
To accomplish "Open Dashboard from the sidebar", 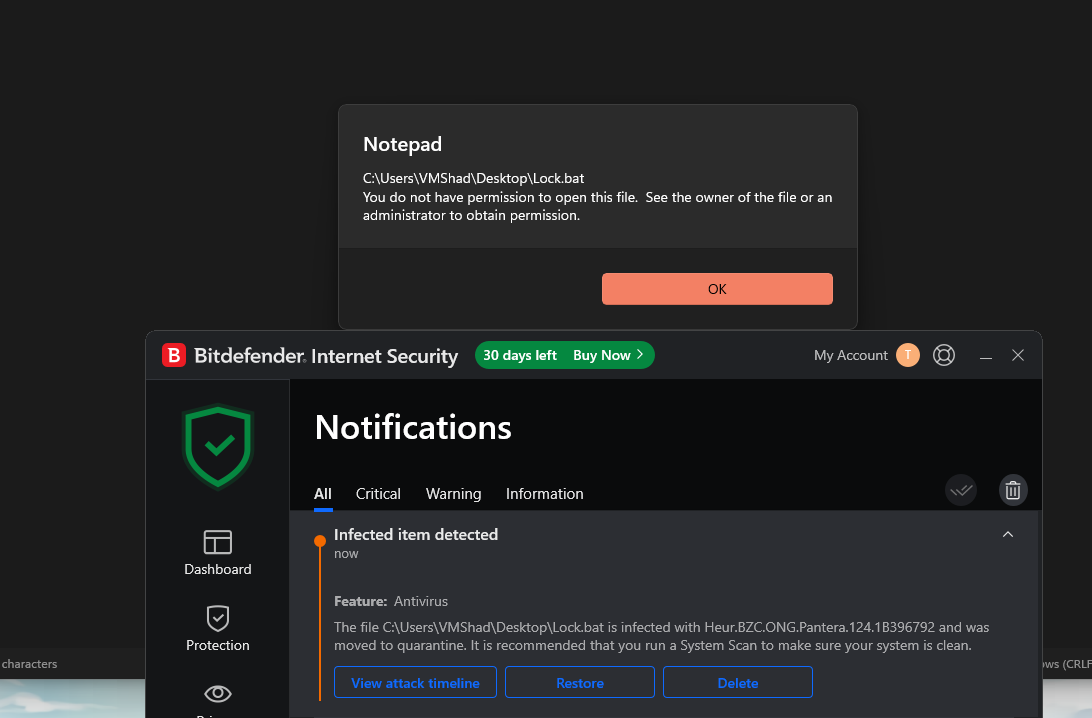I will click(x=217, y=553).
